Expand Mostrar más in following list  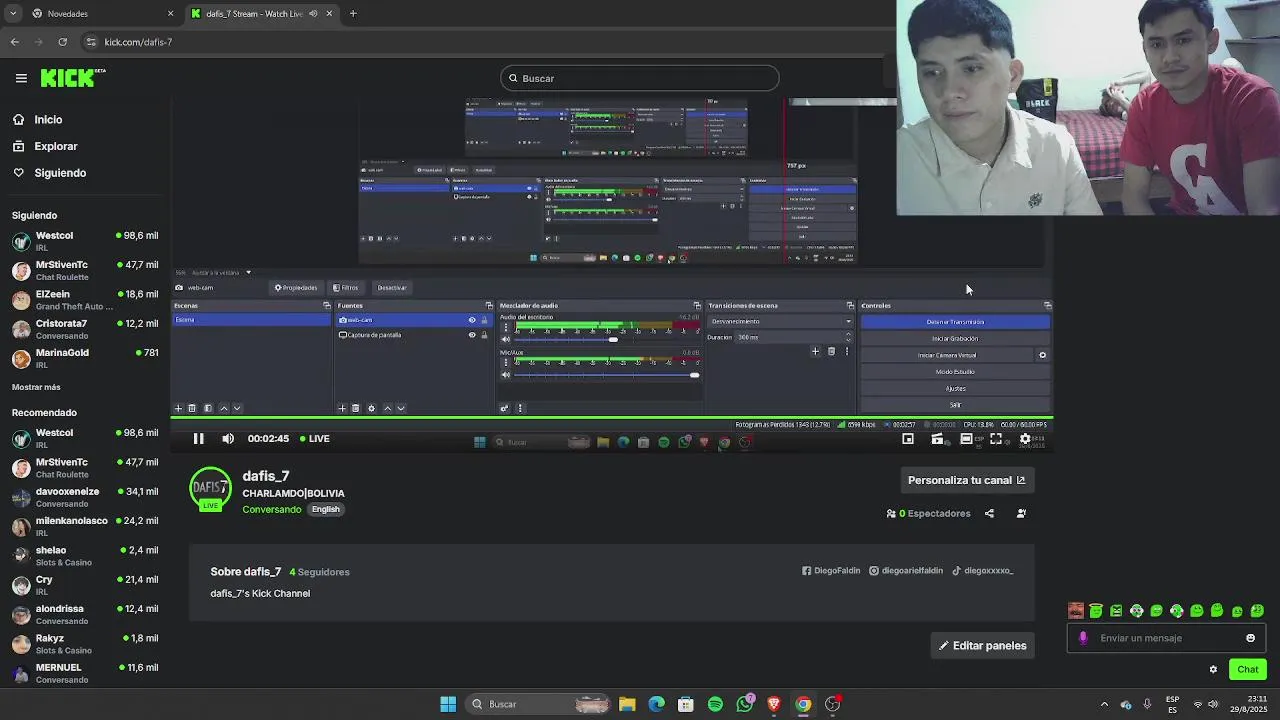(36, 387)
